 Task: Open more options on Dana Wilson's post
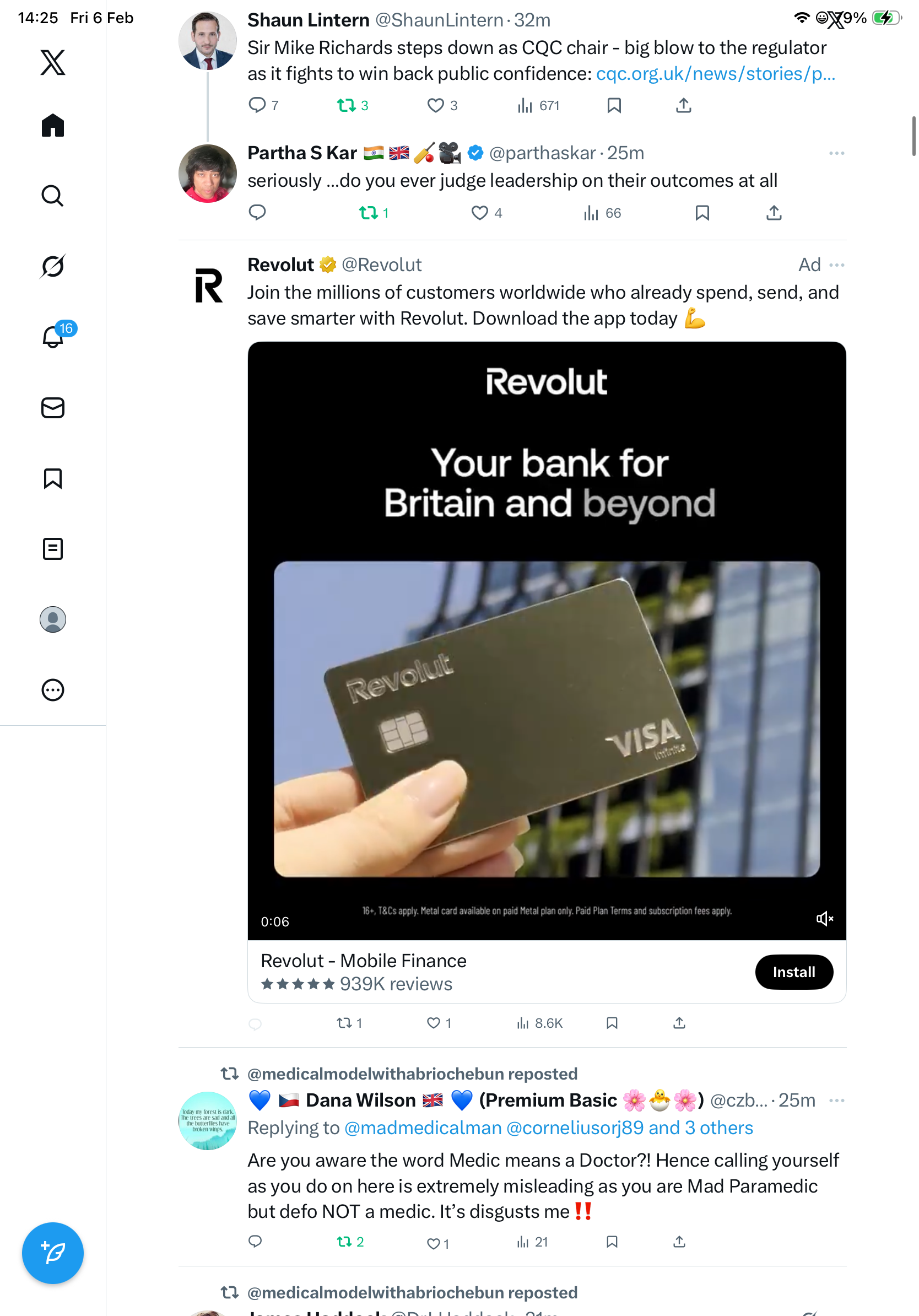coord(836,1101)
